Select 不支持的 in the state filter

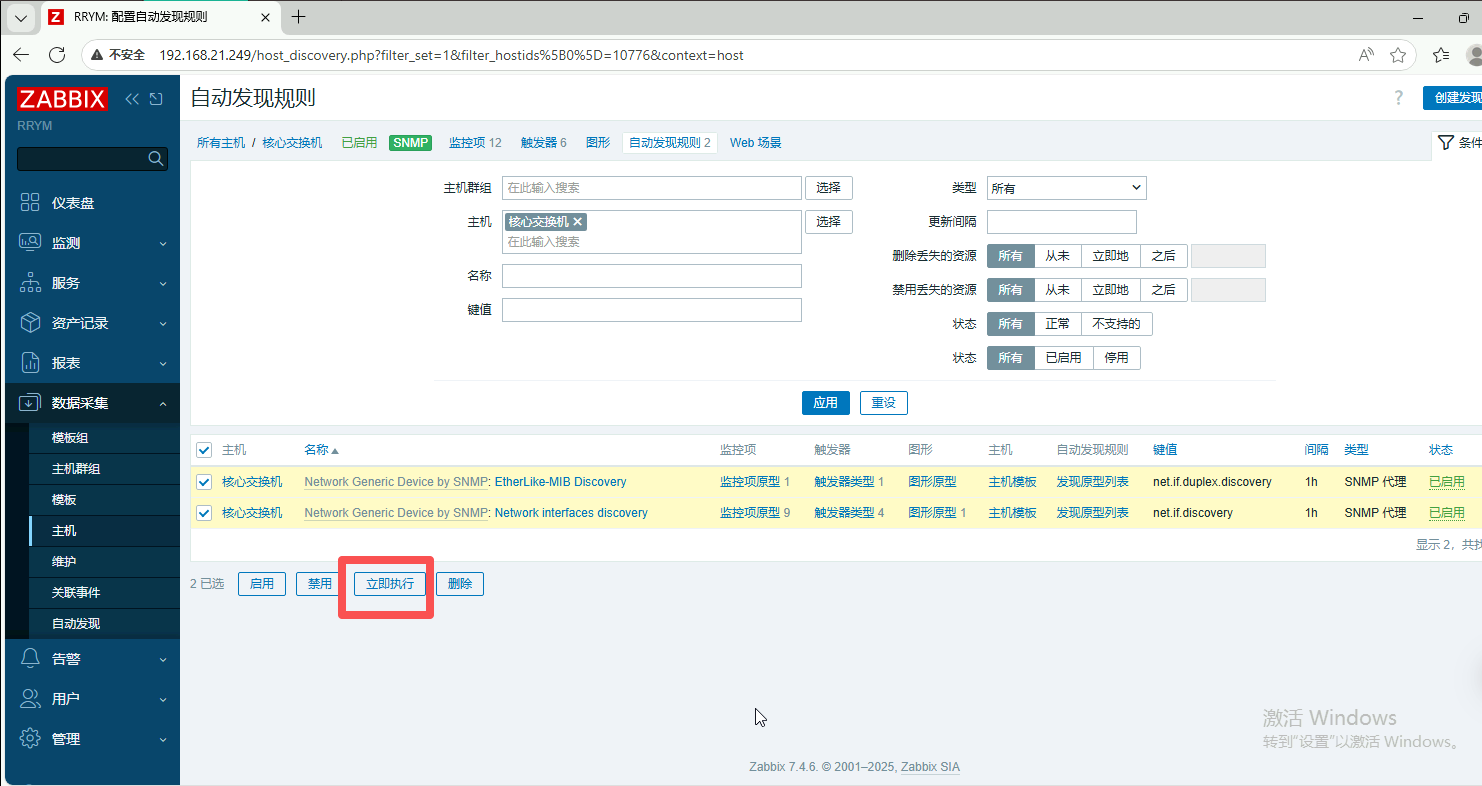tap(1116, 324)
